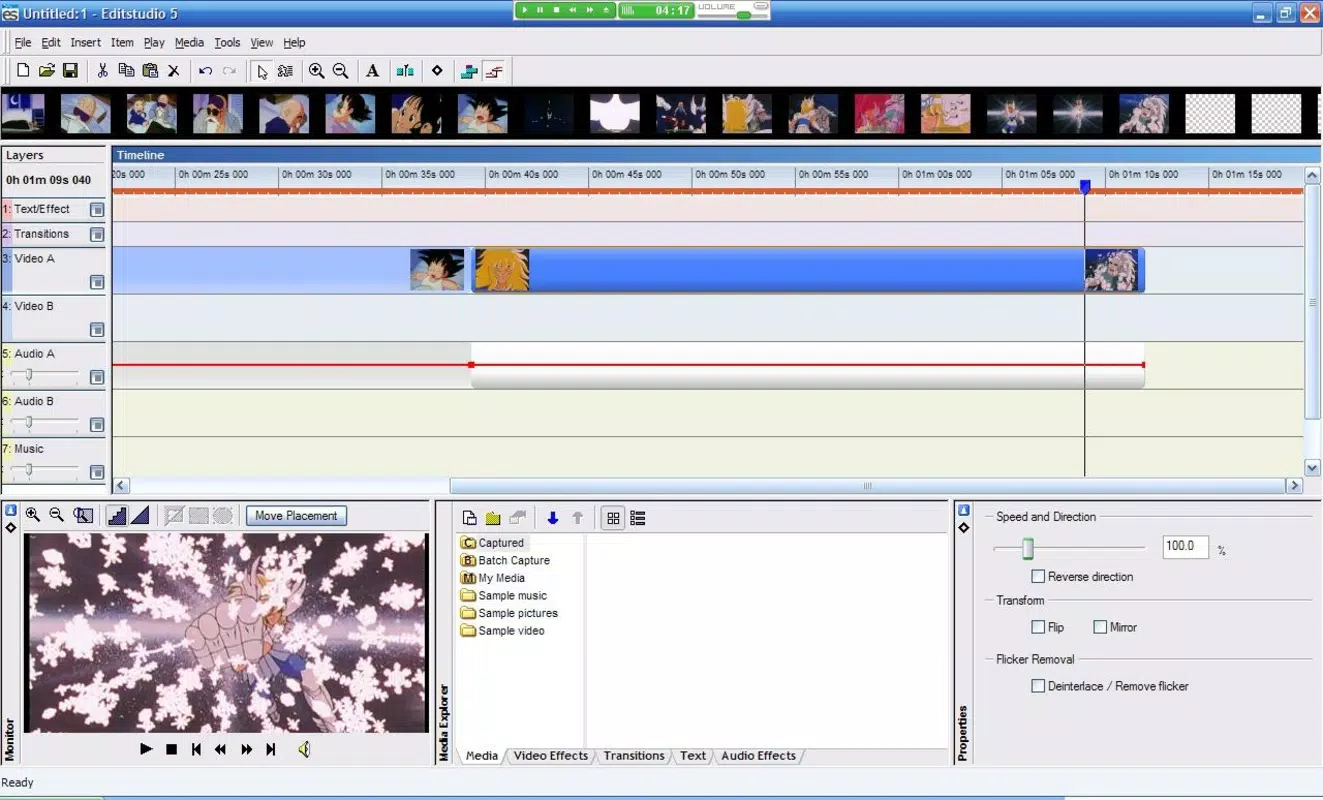1323x800 pixels.
Task: Insert a keyframe with the diamond toolbar icon
Action: [437, 71]
